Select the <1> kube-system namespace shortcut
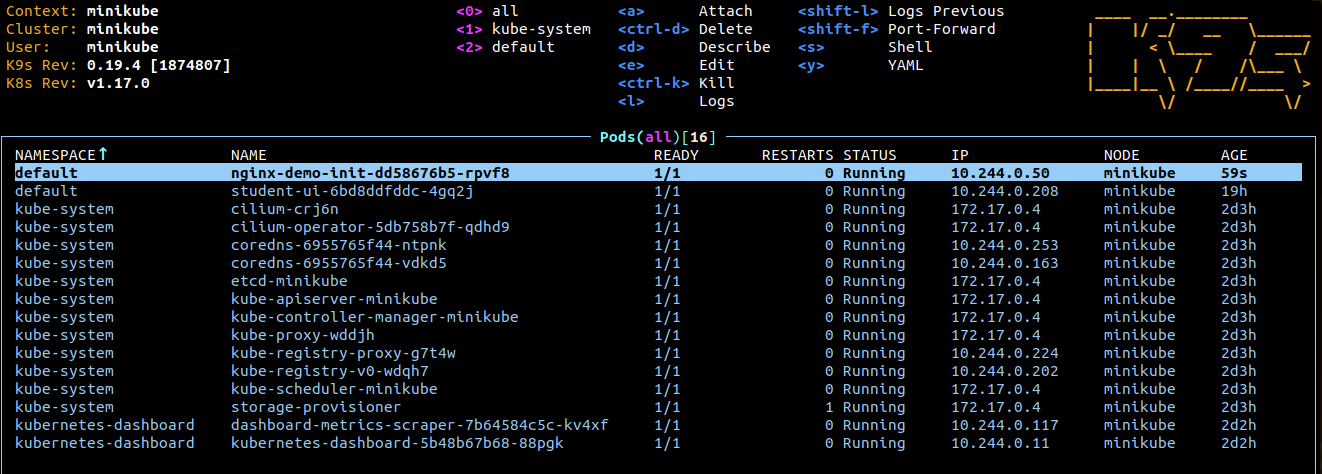Screen dimensions: 1322x474 click(x=523, y=29)
